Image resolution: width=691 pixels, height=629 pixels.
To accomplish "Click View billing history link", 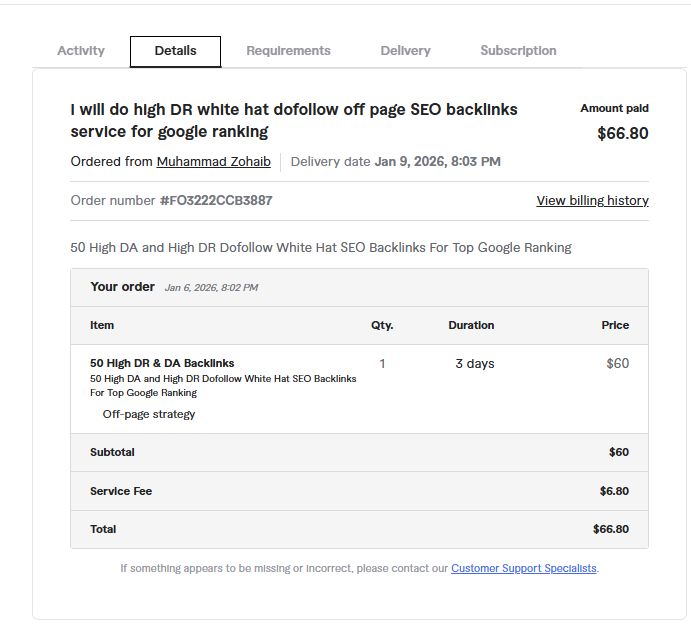I will point(592,201).
